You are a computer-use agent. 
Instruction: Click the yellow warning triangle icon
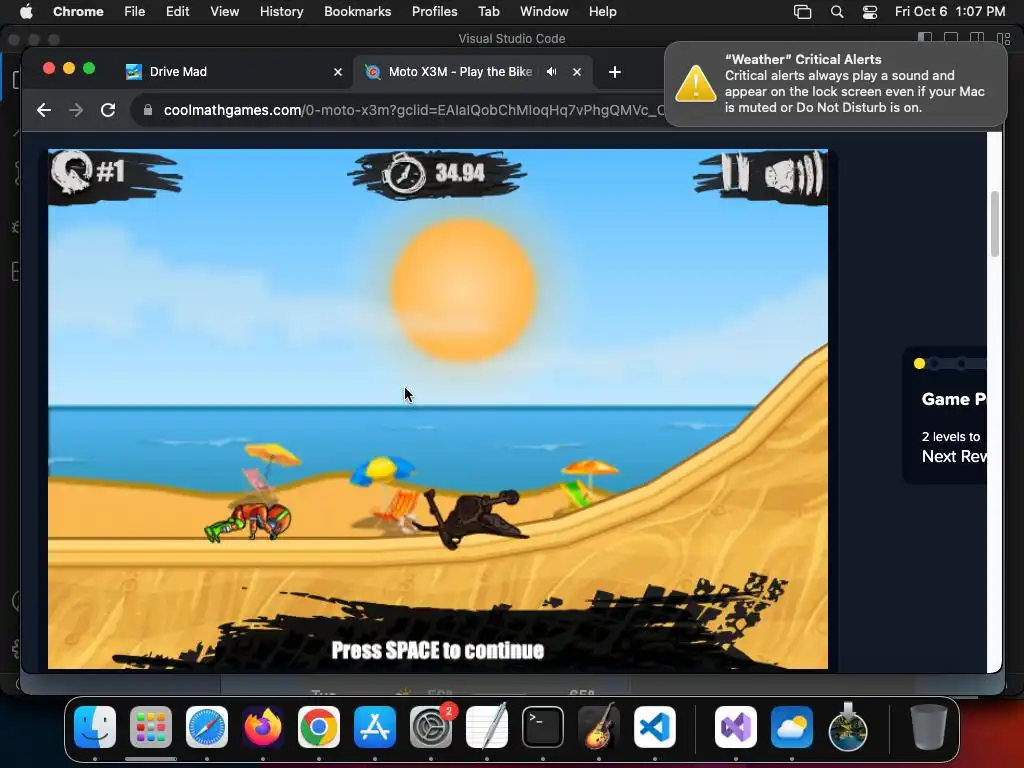(x=695, y=84)
